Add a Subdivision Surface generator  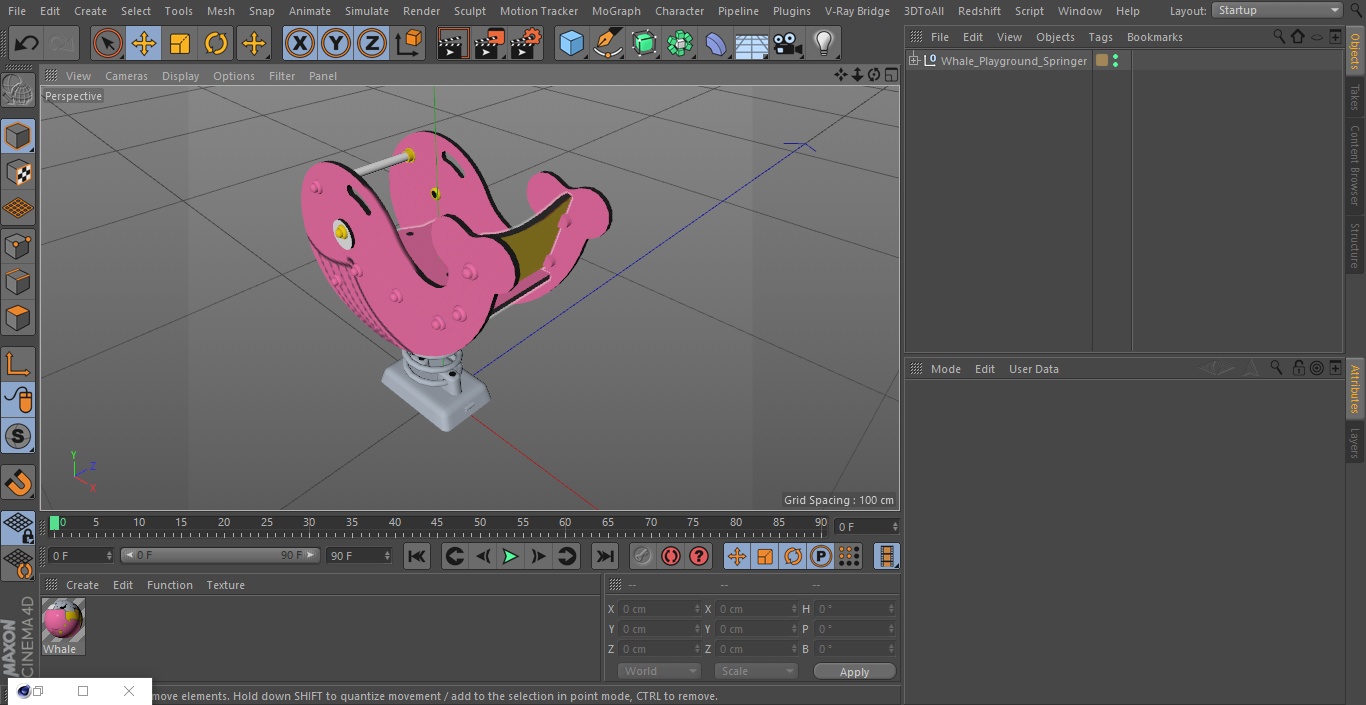[644, 44]
